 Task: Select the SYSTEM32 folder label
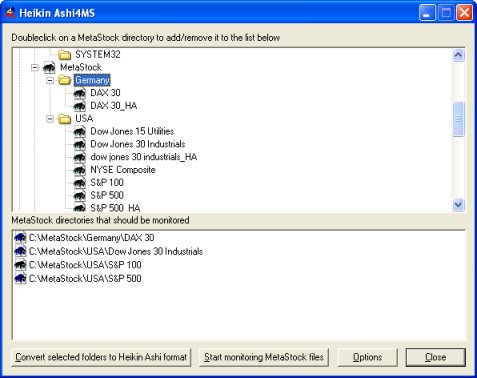pos(98,54)
